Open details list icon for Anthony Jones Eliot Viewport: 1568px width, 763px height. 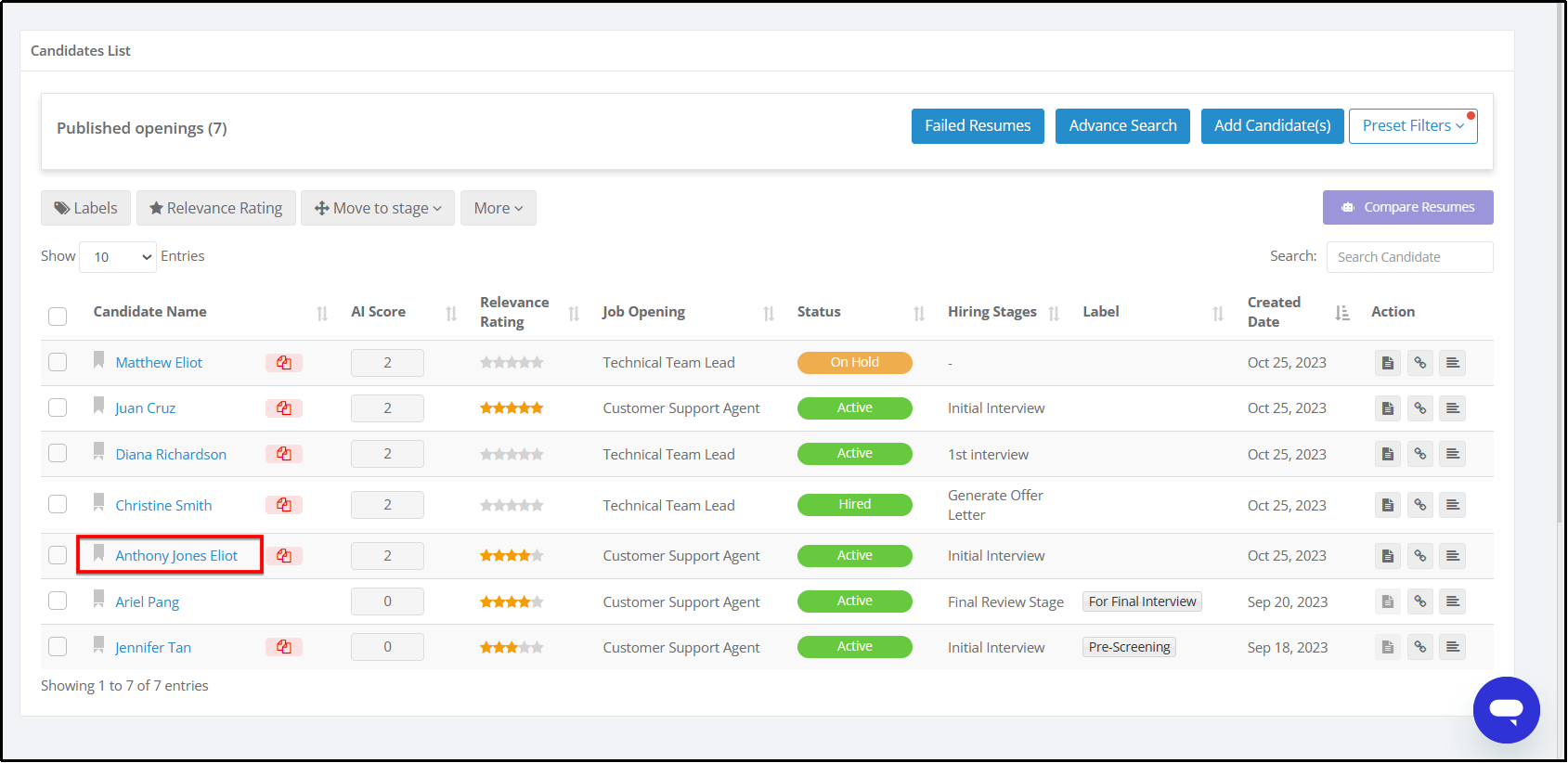[x=1453, y=556]
